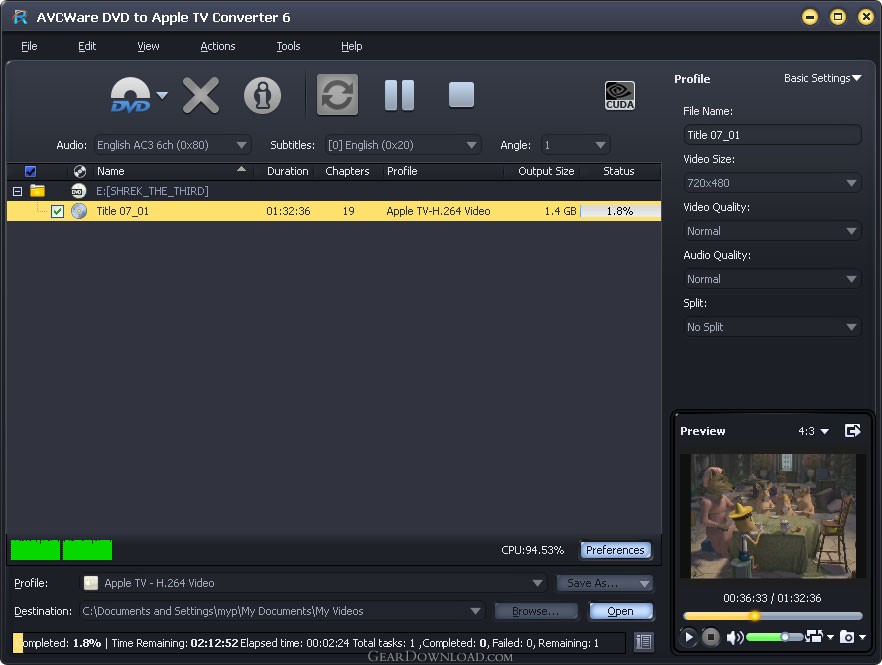
Task: Select the Apple TV-H.264 Video profile cell
Action: click(x=438, y=211)
